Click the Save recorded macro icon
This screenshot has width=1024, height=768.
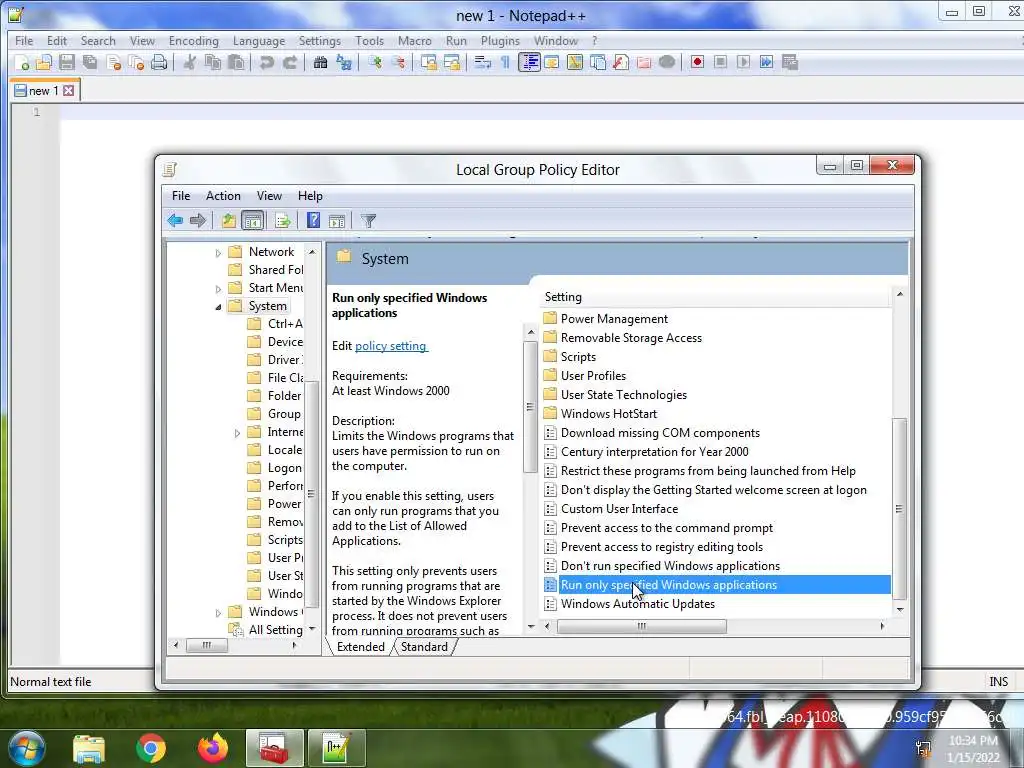point(790,62)
